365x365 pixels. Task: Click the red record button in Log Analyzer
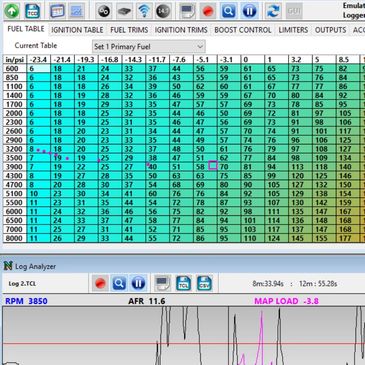pyautogui.click(x=100, y=283)
